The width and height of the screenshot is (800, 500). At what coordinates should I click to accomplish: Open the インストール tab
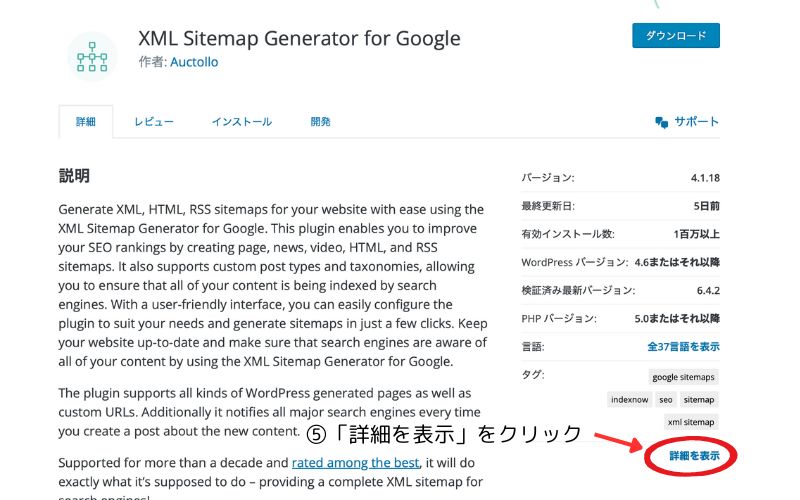pyautogui.click(x=242, y=122)
